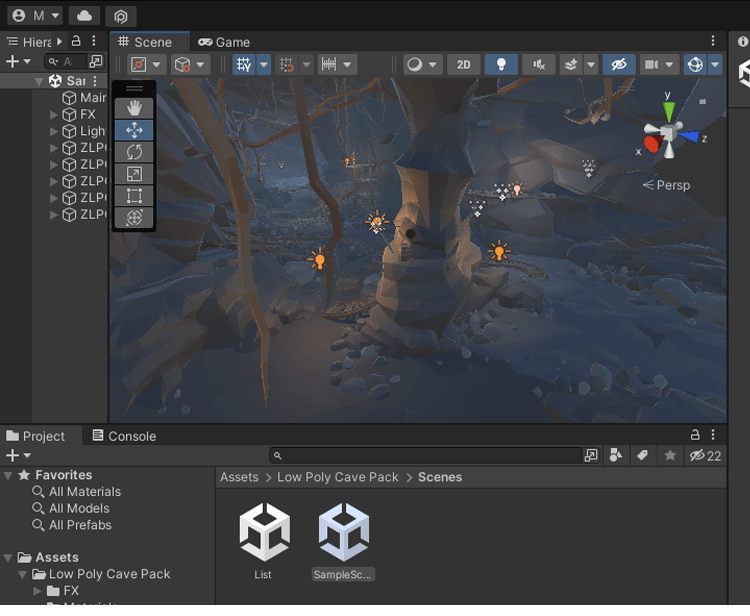Screen dimensions: 750x616
Task: Select the Scale tool
Action: pos(134,174)
